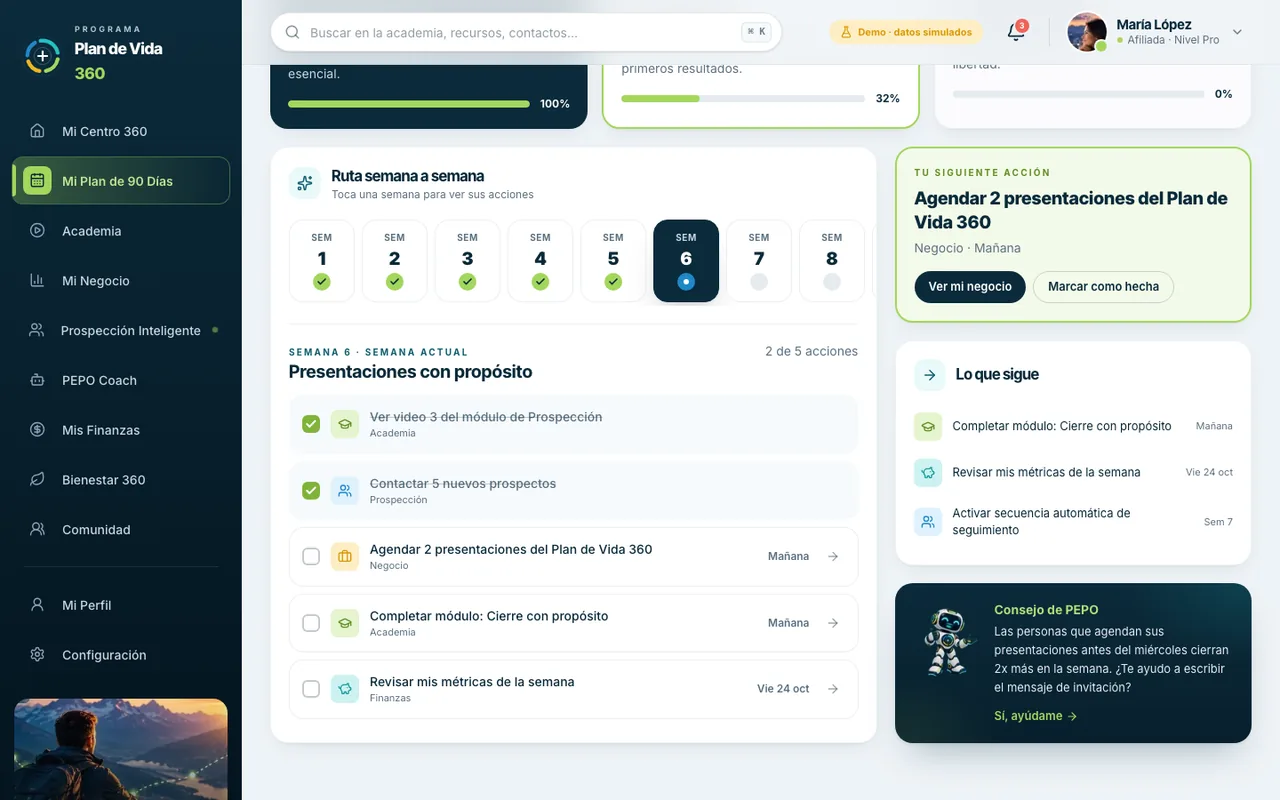Check Completar módulo: Cierre con propósito task
Image resolution: width=1280 pixels, height=800 pixels.
point(311,623)
